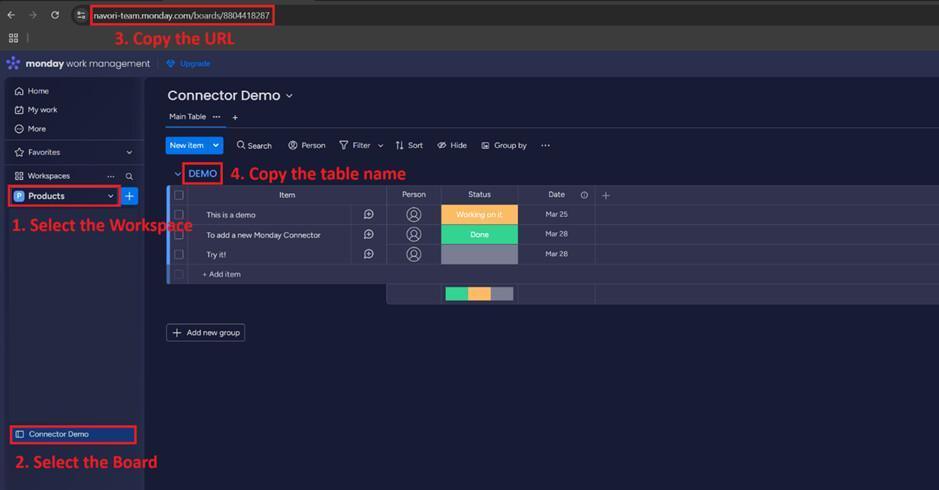The width and height of the screenshot is (939, 490).
Task: Open conversation for 'This is a demo'
Action: point(369,214)
